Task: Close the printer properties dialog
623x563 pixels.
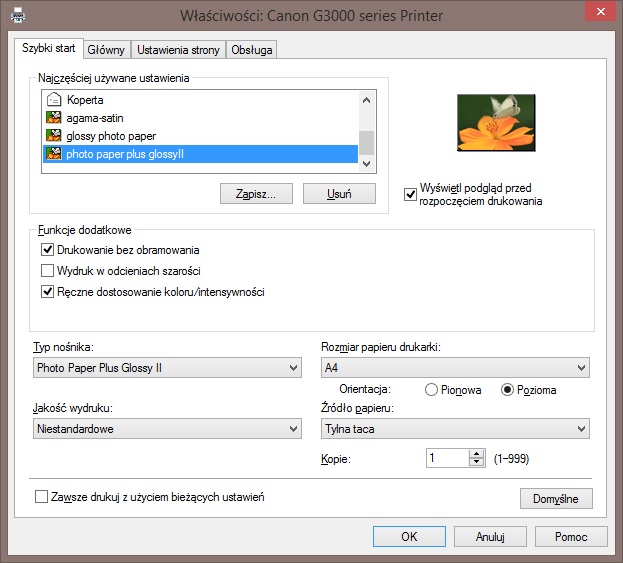Action: [x=601, y=12]
